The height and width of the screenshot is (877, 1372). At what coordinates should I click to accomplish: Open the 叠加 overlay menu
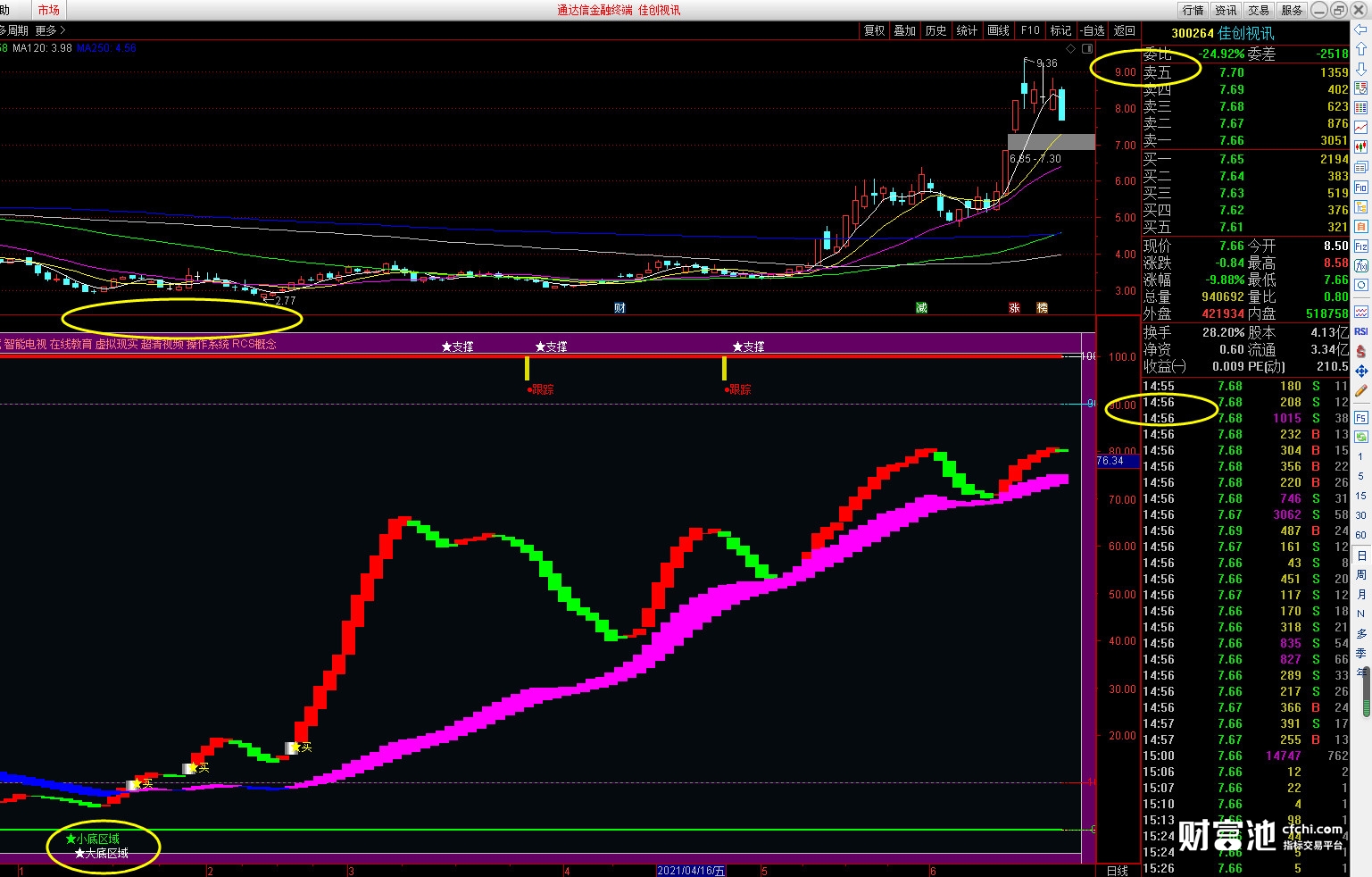[x=905, y=30]
